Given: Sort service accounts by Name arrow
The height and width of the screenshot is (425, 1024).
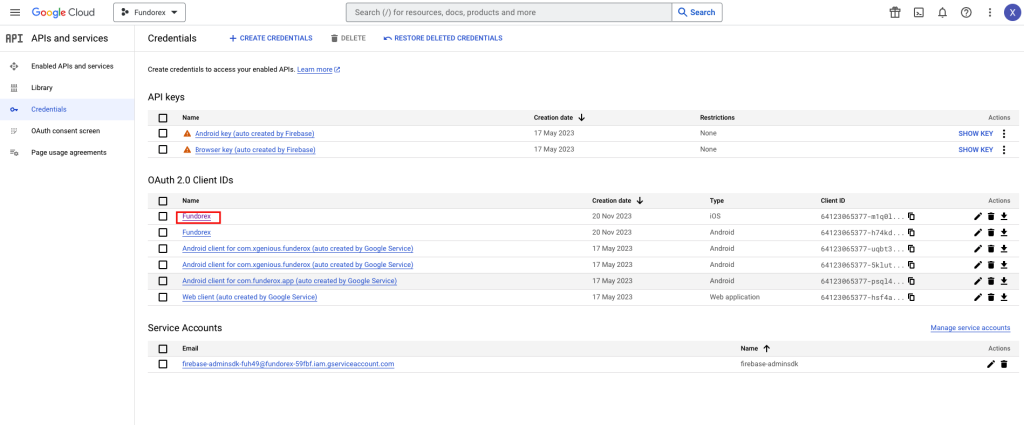Looking at the screenshot, I should pos(767,349).
